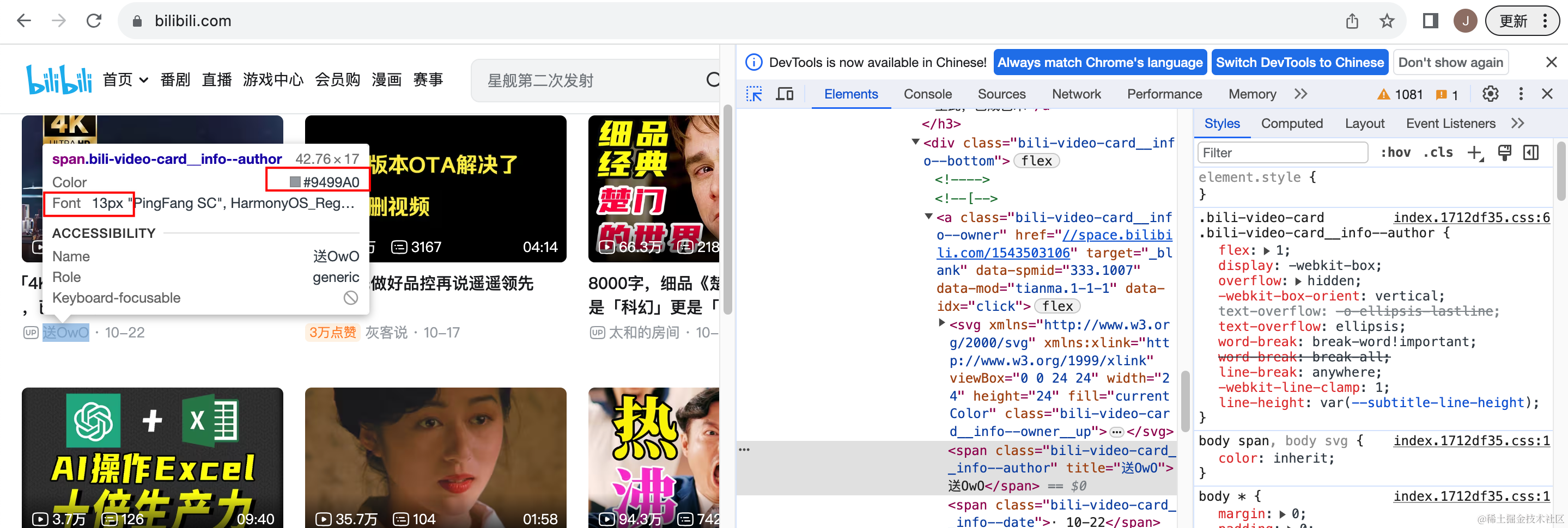
Task: Switch to the Network tab
Action: [1076, 94]
